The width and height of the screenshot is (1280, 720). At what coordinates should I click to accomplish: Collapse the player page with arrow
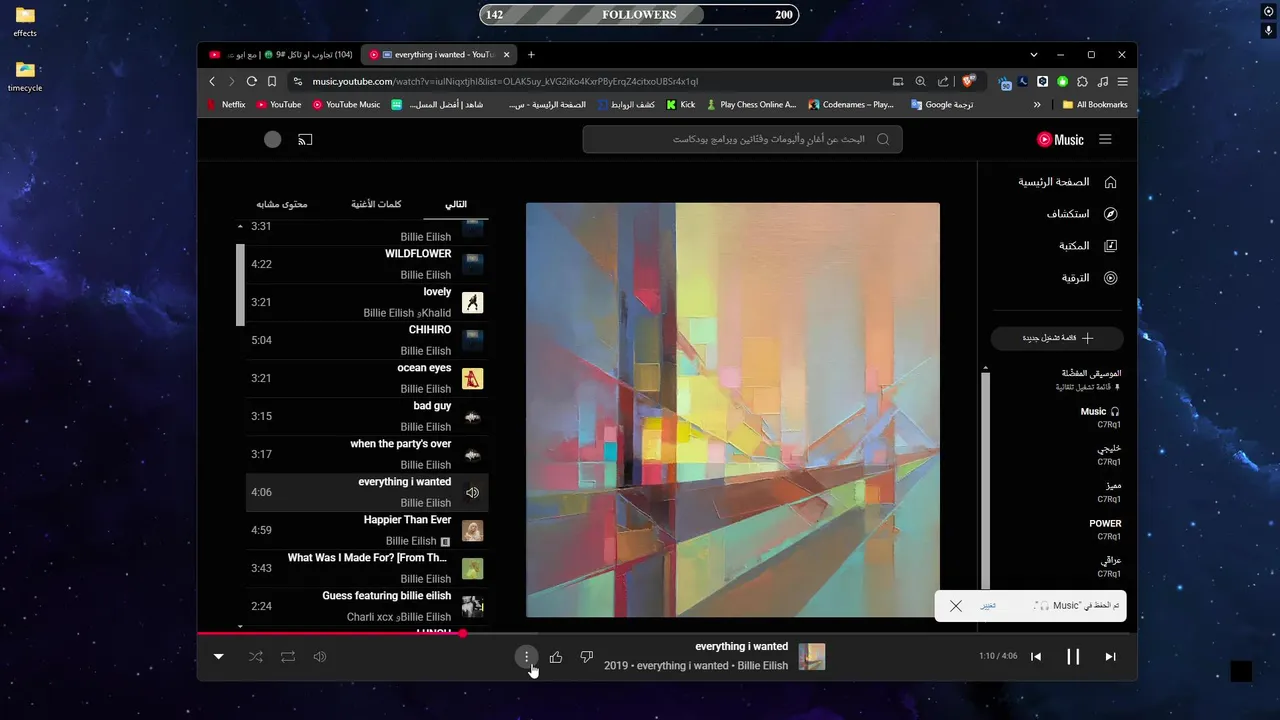(219, 657)
